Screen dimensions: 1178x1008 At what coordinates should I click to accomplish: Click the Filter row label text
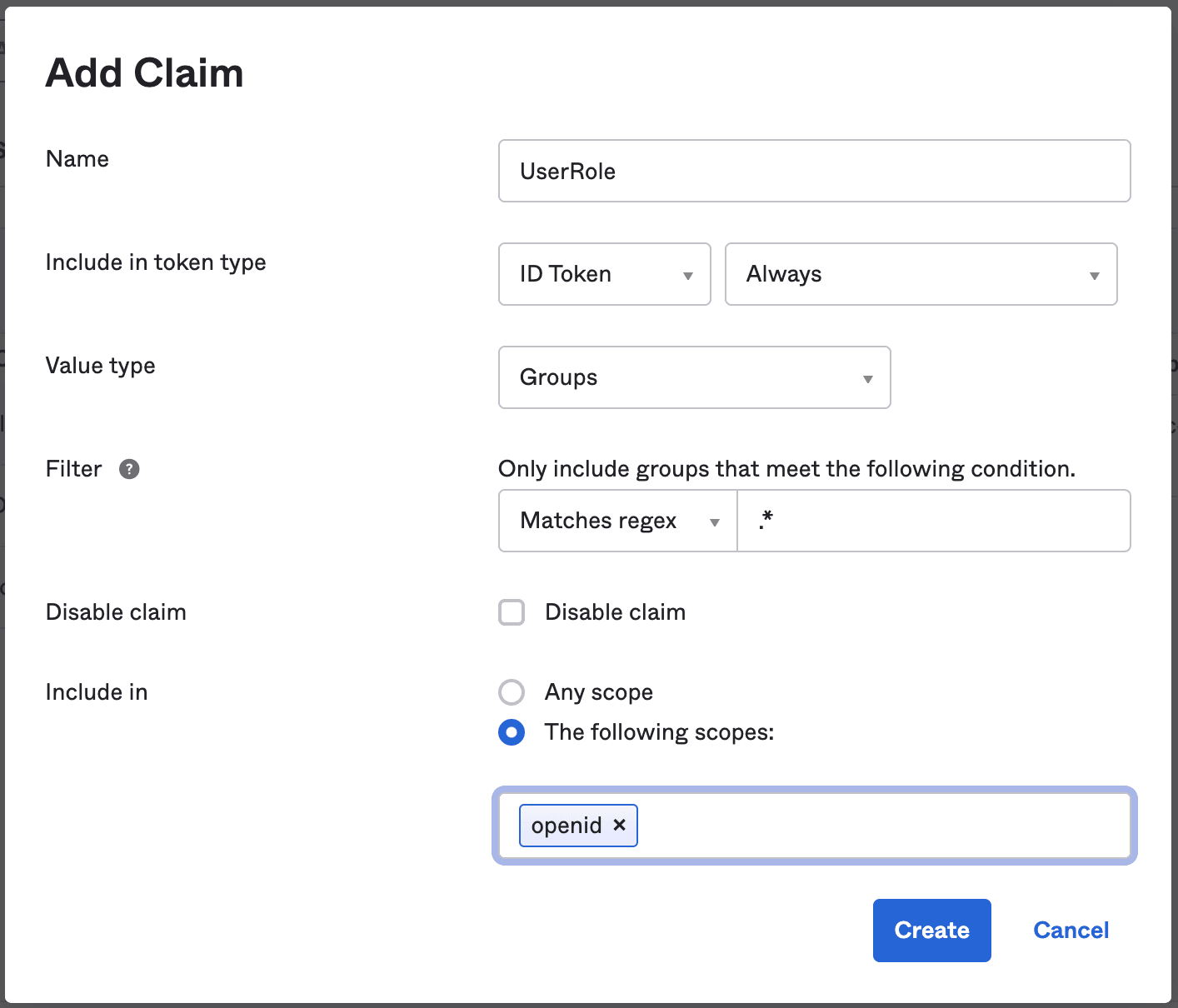coord(73,469)
